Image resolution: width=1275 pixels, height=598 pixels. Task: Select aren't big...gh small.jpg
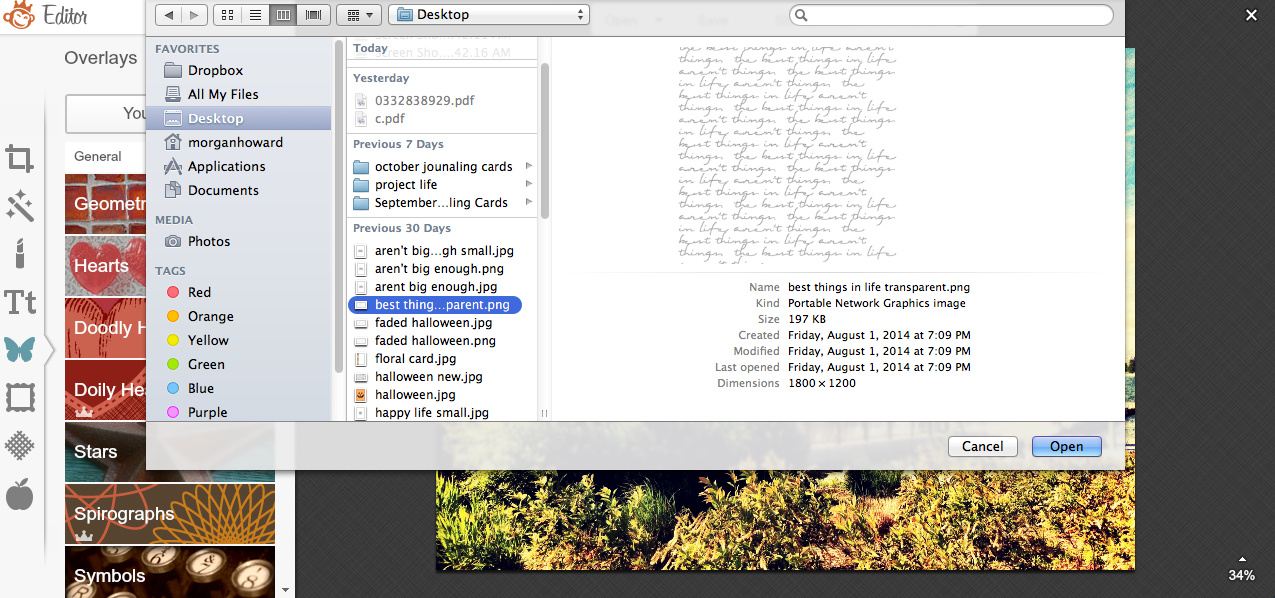(443, 250)
